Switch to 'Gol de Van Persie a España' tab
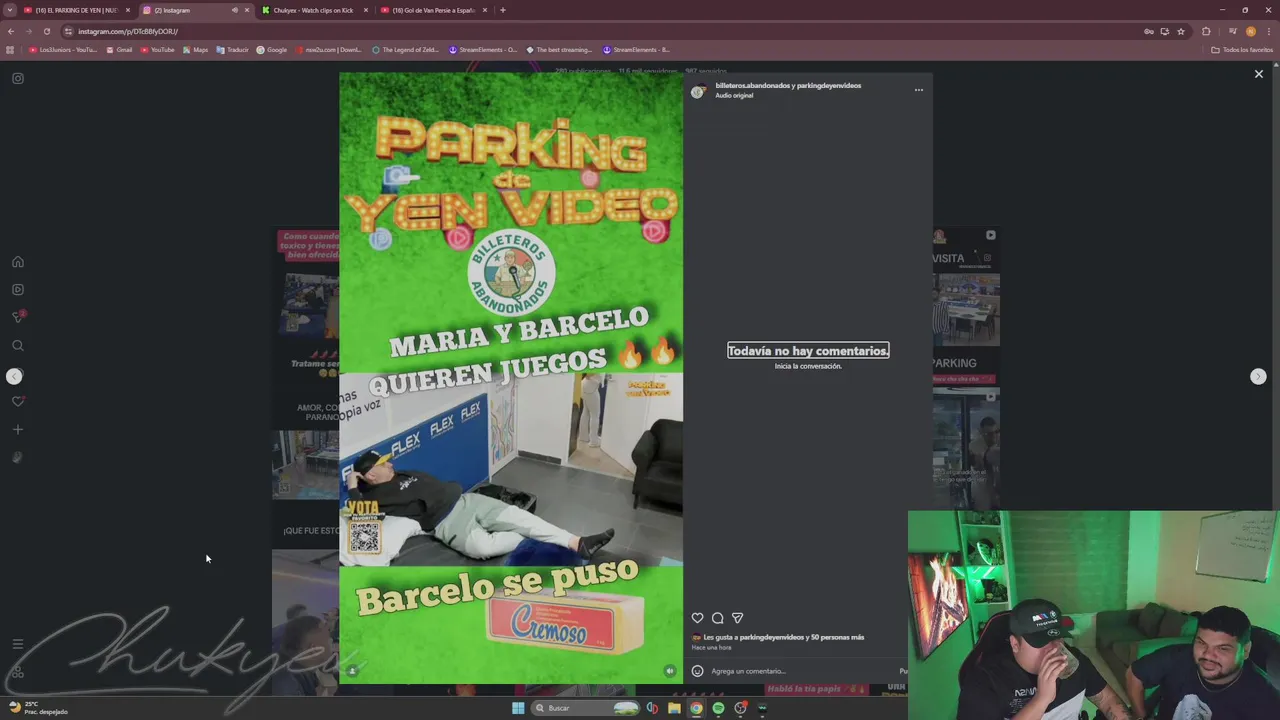 tap(432, 10)
